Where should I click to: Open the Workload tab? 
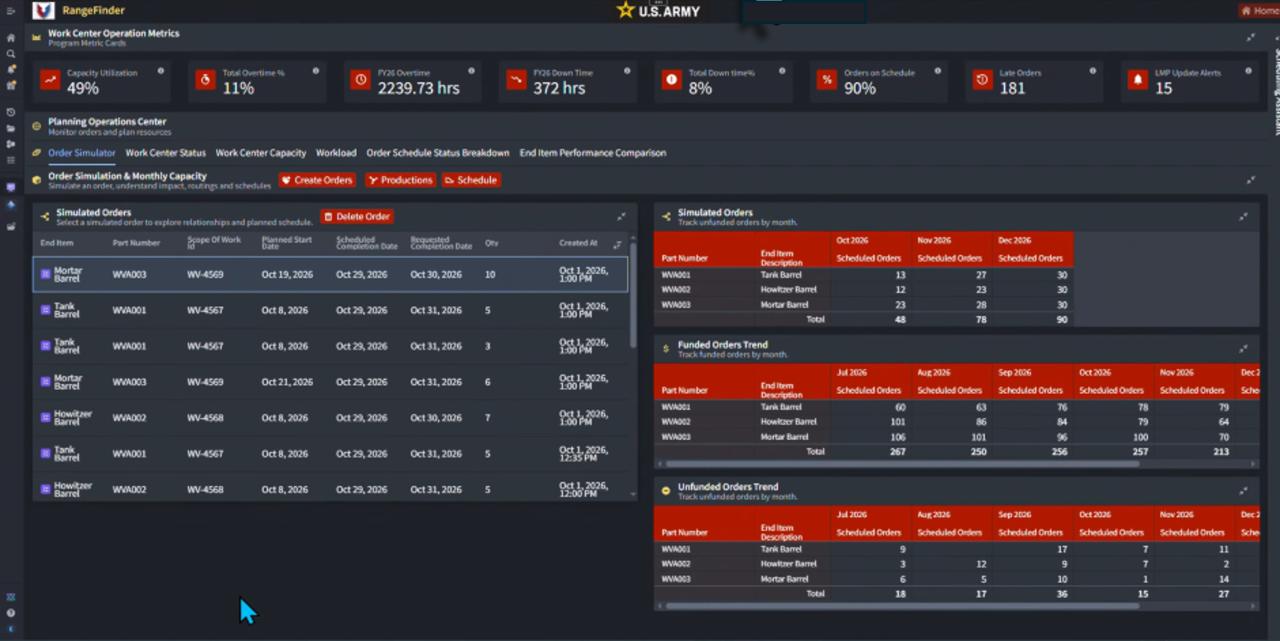click(336, 153)
